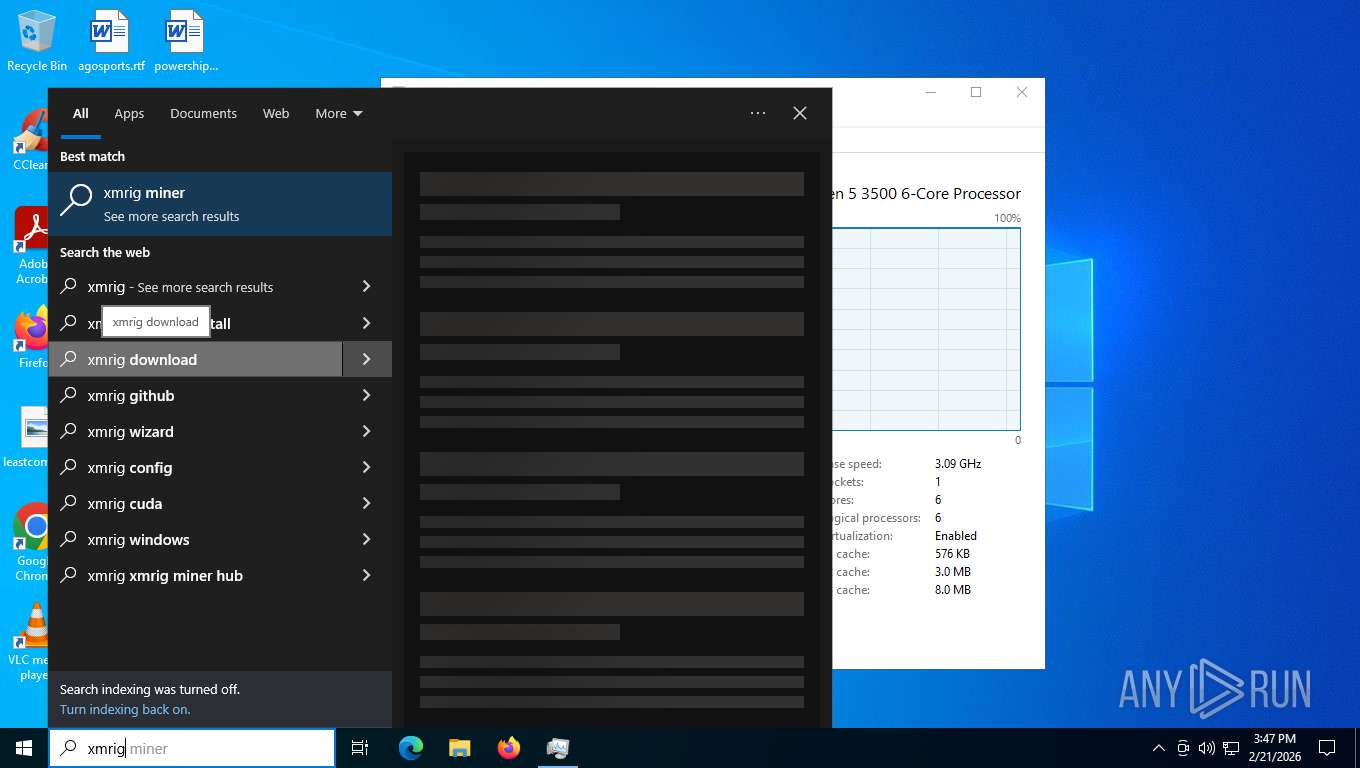Expand arrow beside xmrig miner hub

coord(367,575)
